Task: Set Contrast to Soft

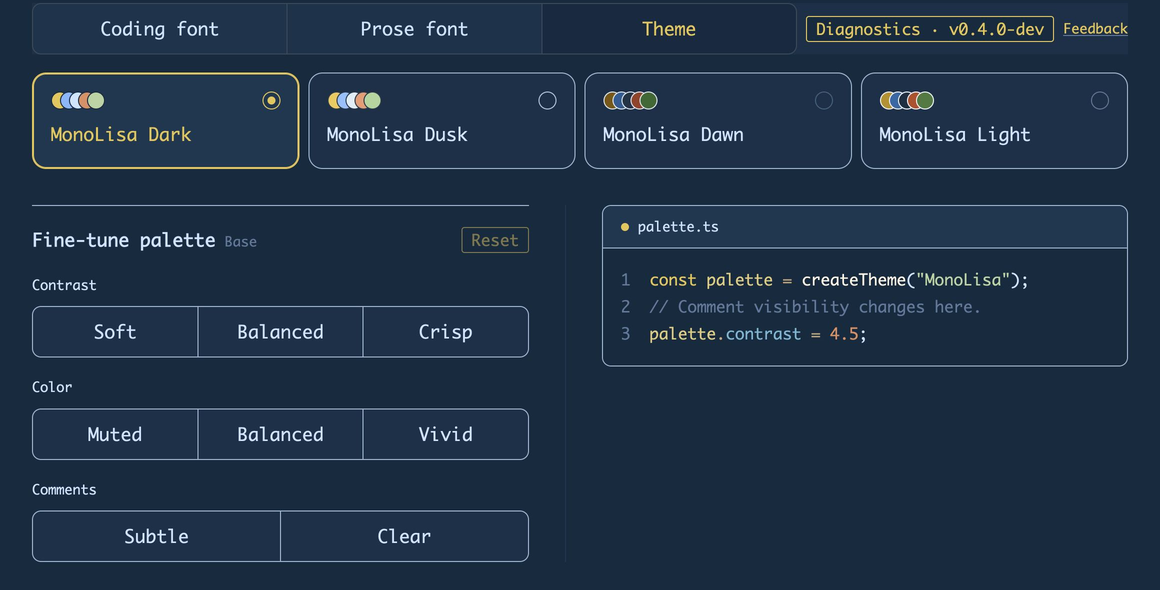Action: tap(115, 332)
